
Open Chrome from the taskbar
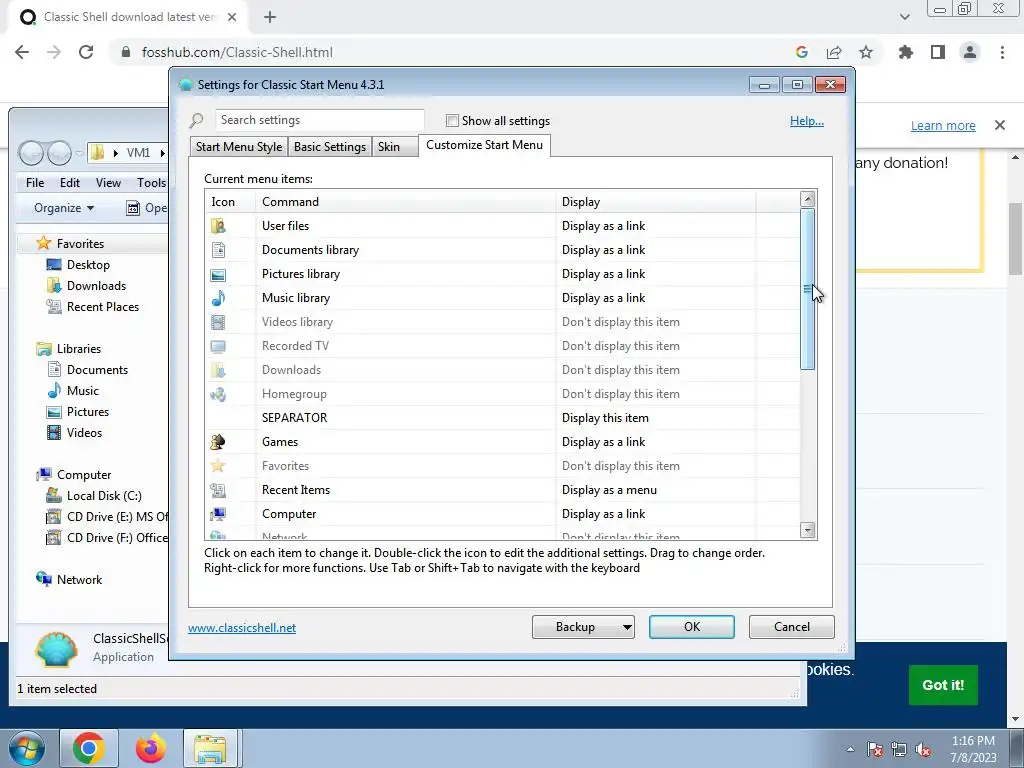pyautogui.click(x=89, y=748)
